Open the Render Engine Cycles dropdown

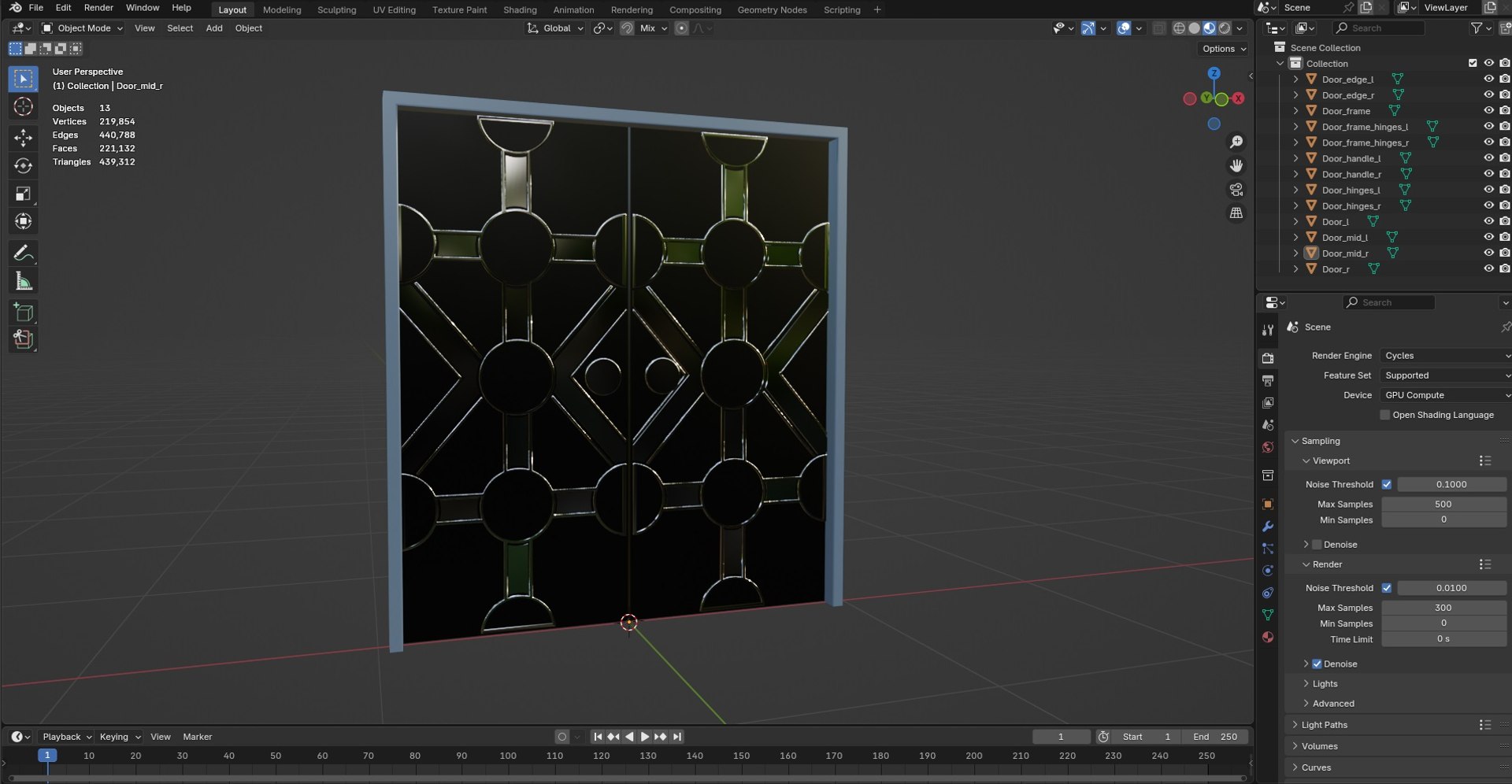(1445, 356)
